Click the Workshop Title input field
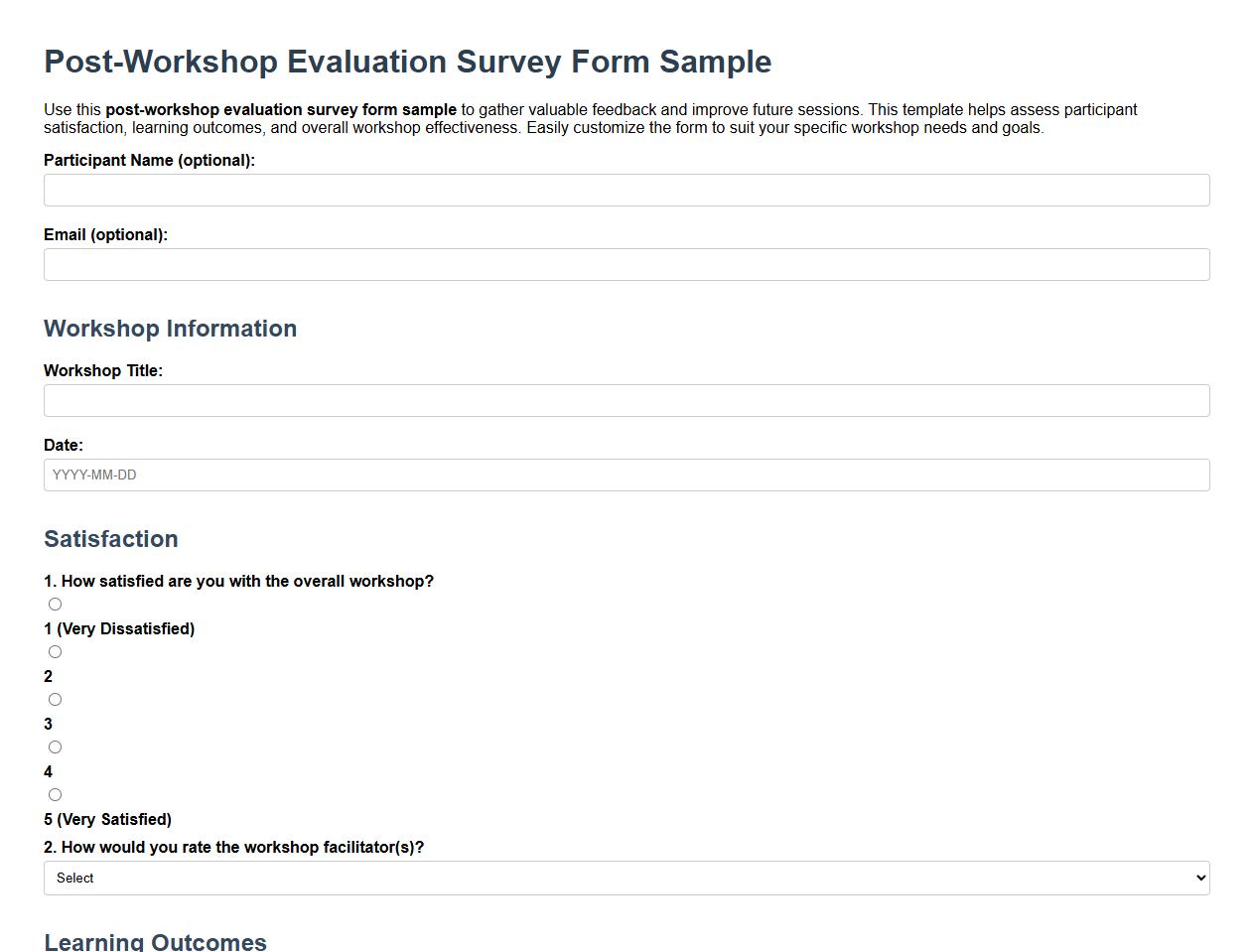 pos(626,400)
